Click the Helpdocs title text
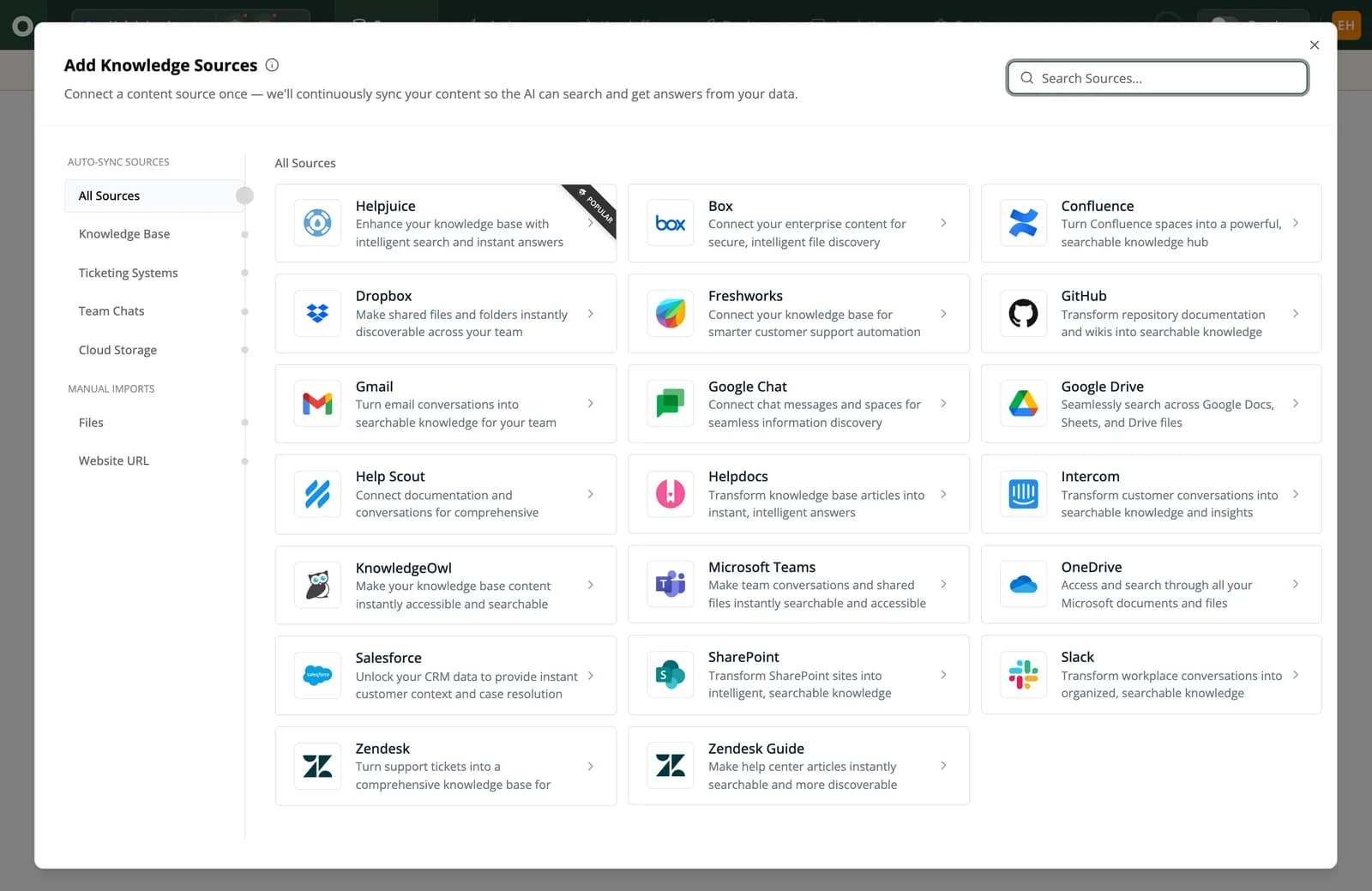 pyautogui.click(x=737, y=477)
